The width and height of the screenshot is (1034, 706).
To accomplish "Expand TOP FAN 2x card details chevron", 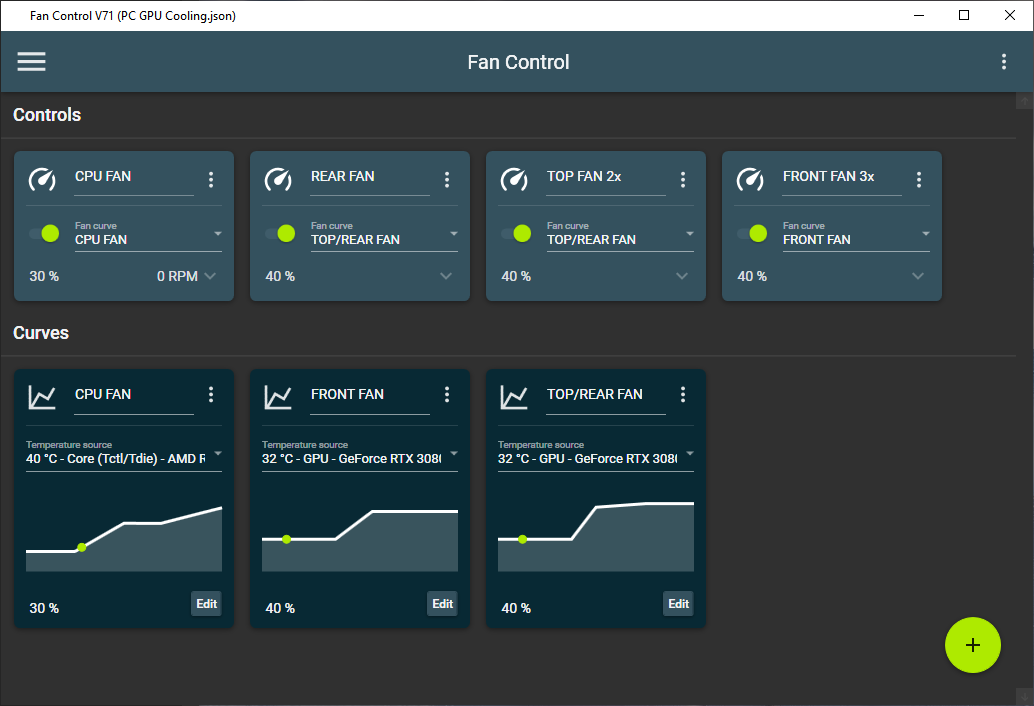I will coord(683,276).
